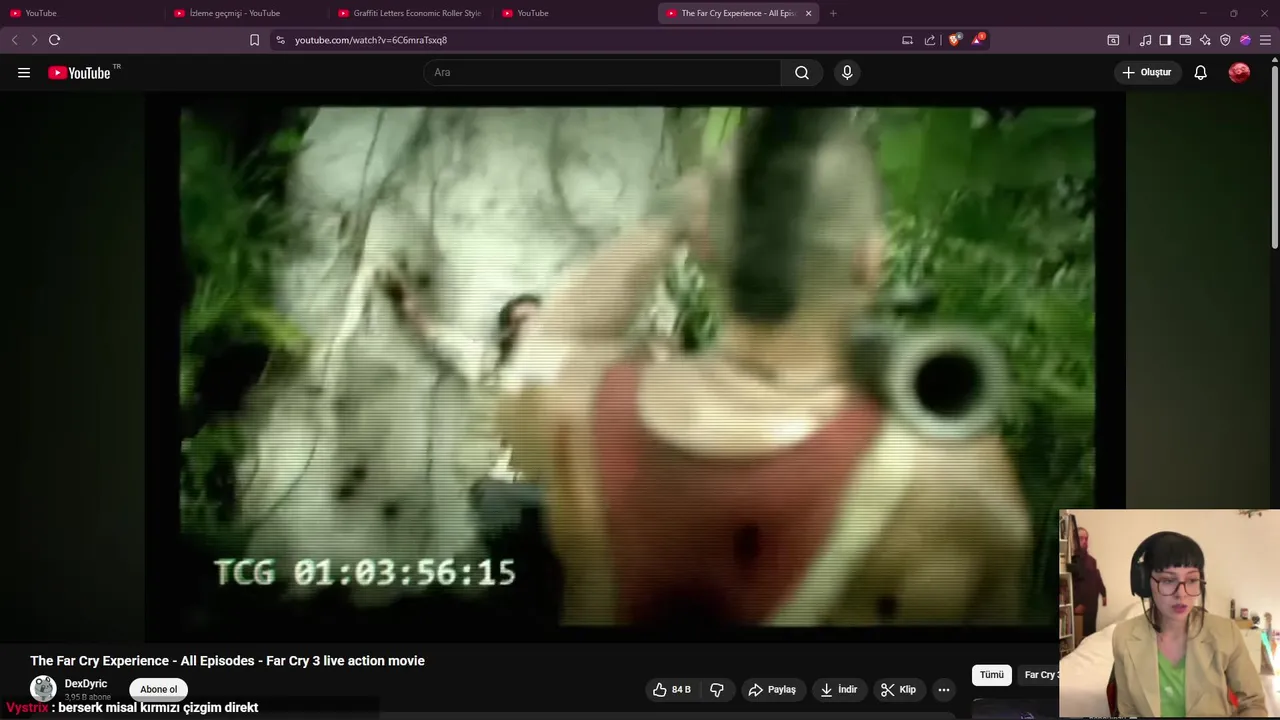Reload the page in browser

coord(54,40)
